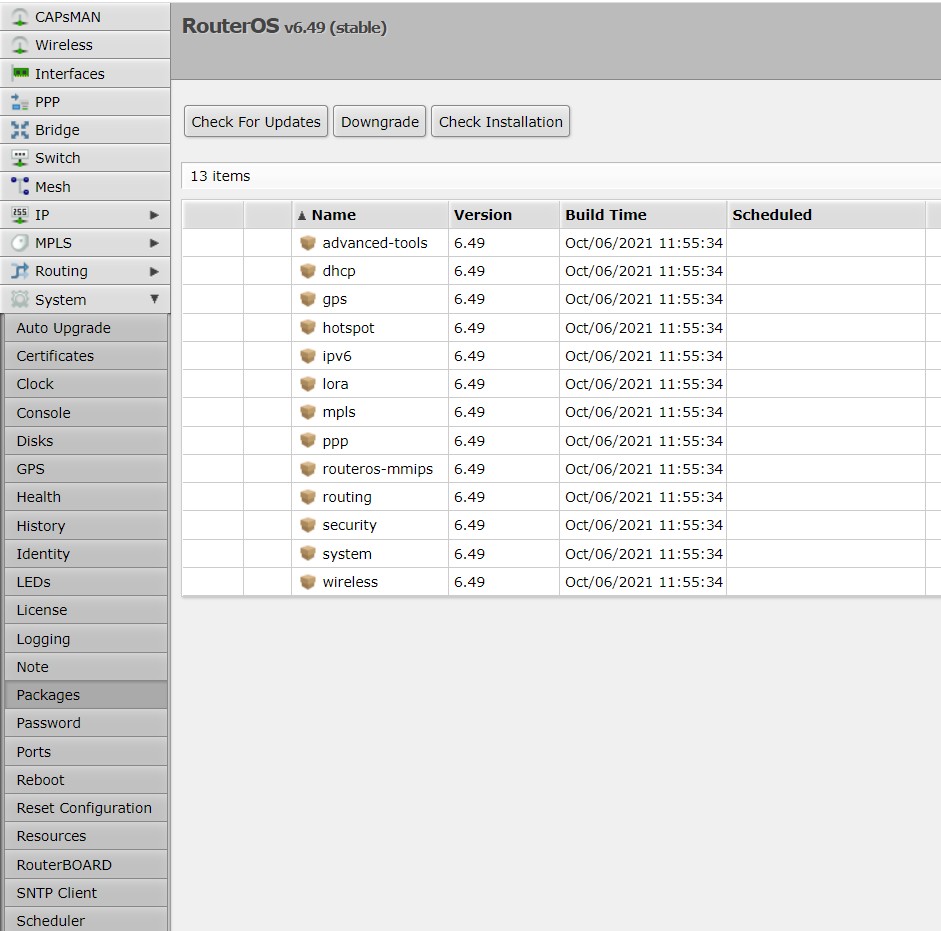Viewport: 941px width, 931px height.
Task: Select the routeros-mmips package name
Action: pos(377,469)
